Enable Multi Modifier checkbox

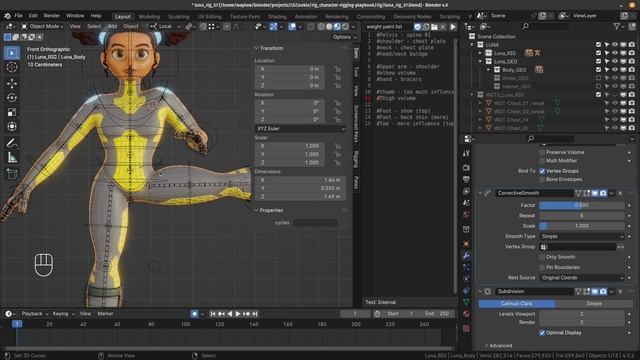tap(542, 160)
